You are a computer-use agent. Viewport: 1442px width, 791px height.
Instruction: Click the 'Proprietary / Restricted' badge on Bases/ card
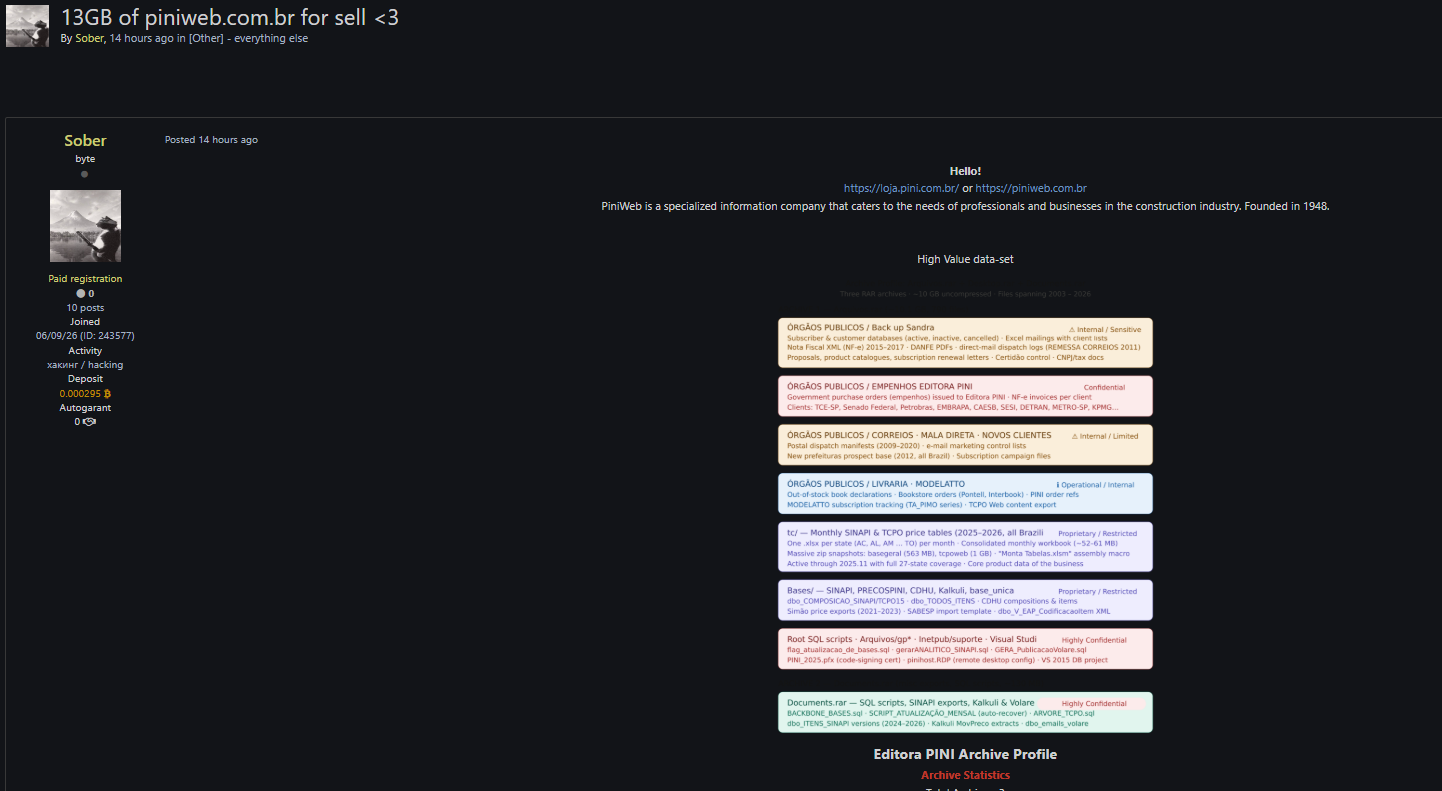(1097, 592)
